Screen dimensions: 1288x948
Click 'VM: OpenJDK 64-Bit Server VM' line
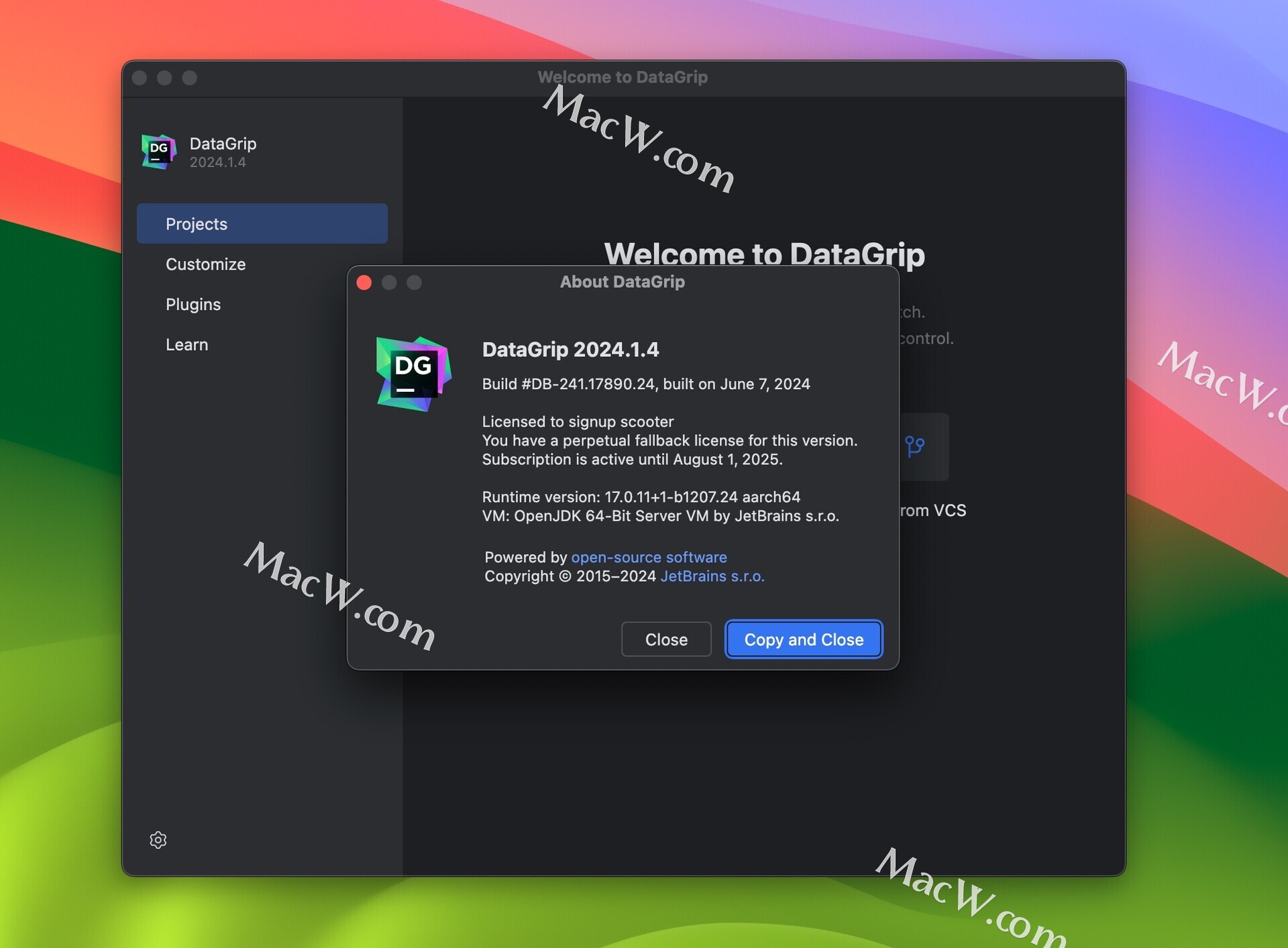pos(661,515)
